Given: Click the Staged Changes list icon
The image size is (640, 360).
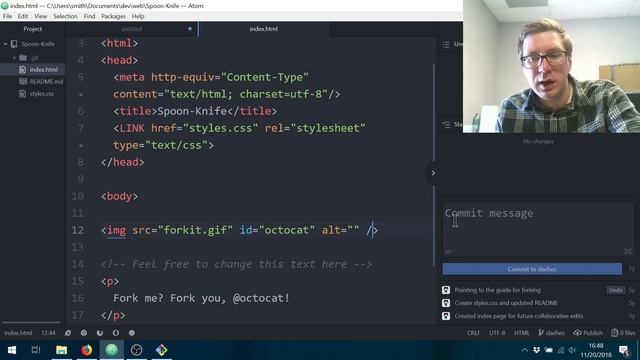Looking at the screenshot, I should coord(446,124).
